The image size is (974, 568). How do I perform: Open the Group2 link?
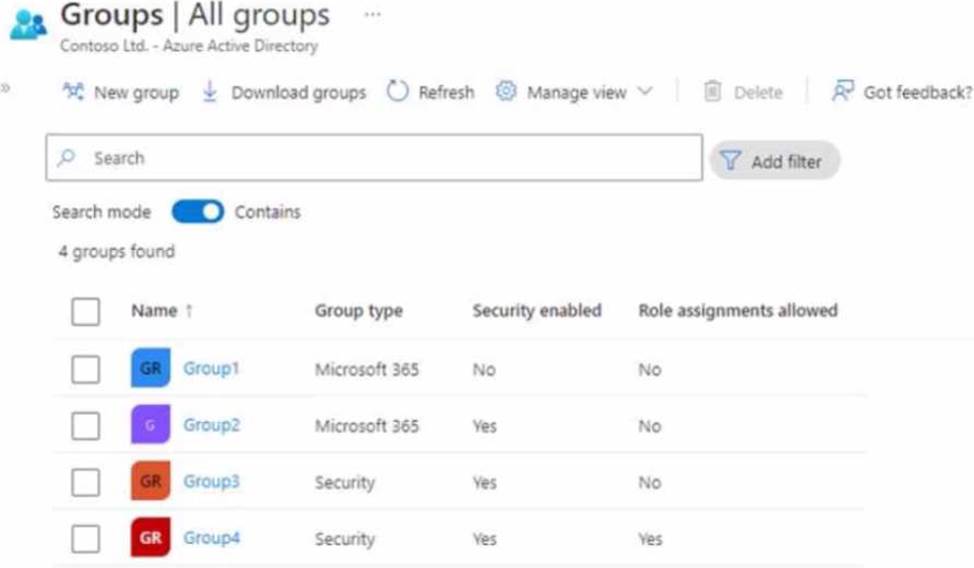[211, 425]
